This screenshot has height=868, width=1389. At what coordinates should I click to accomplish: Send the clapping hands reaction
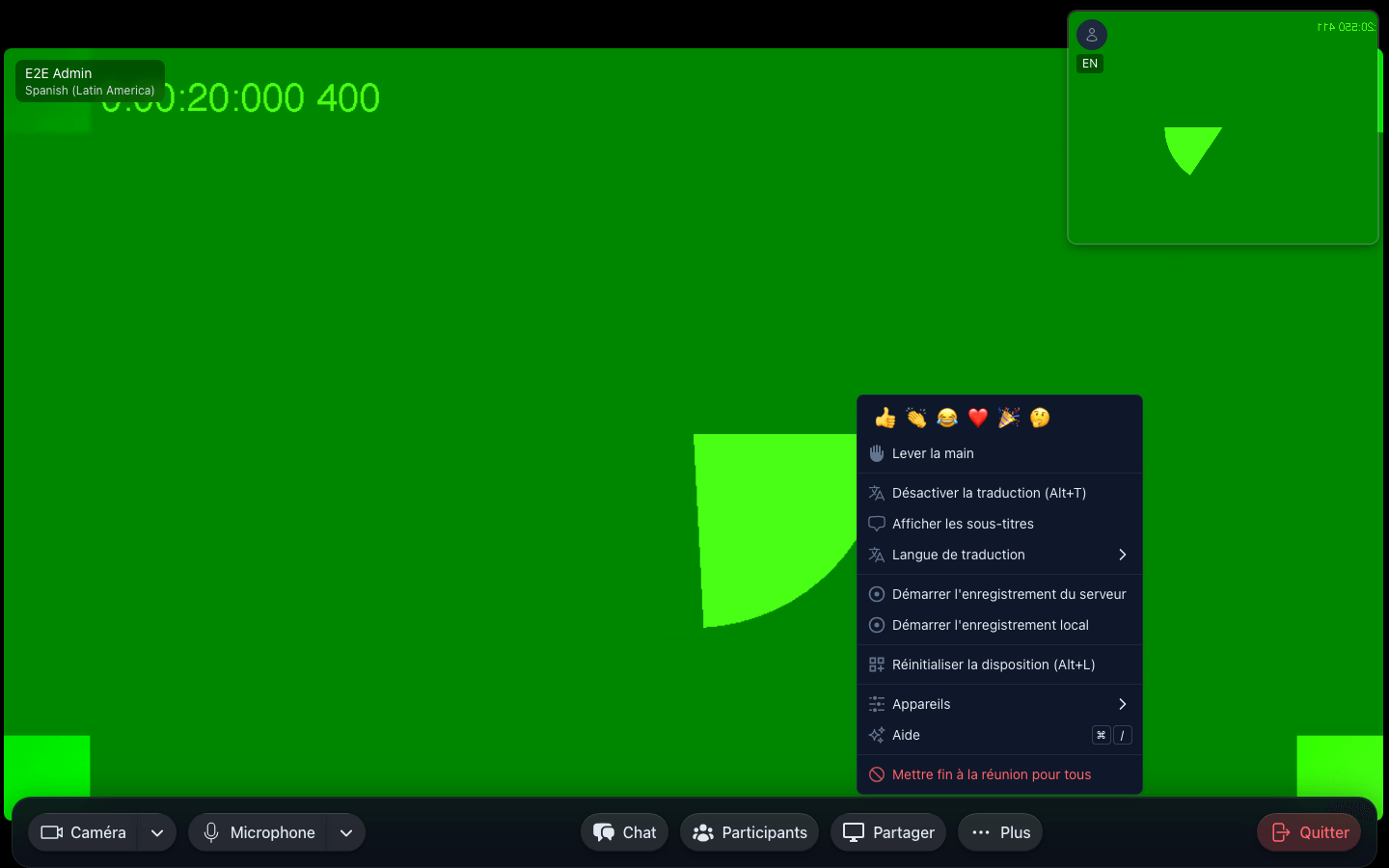pyautogui.click(x=916, y=418)
